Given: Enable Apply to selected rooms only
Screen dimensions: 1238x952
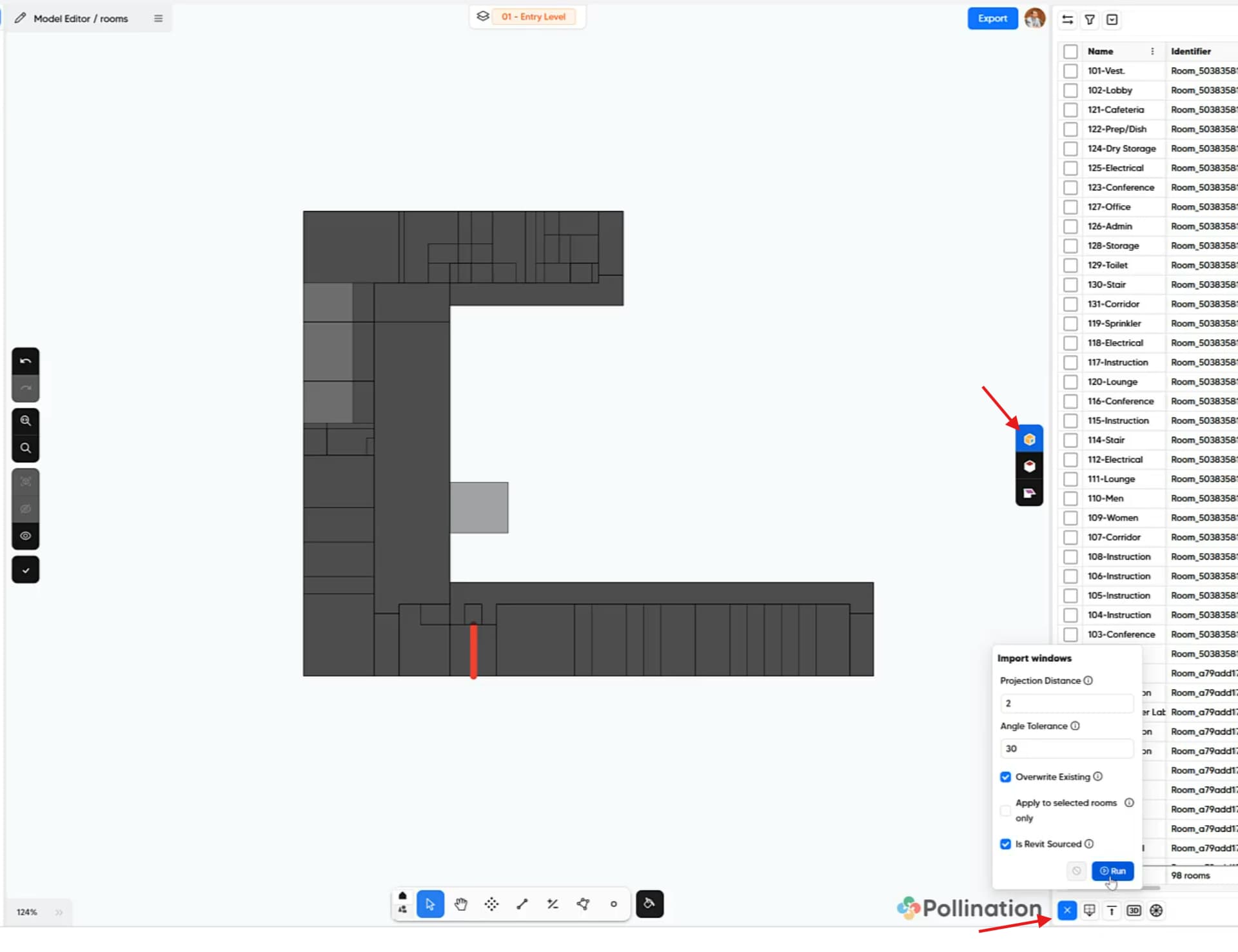Looking at the screenshot, I should pos(1005,811).
